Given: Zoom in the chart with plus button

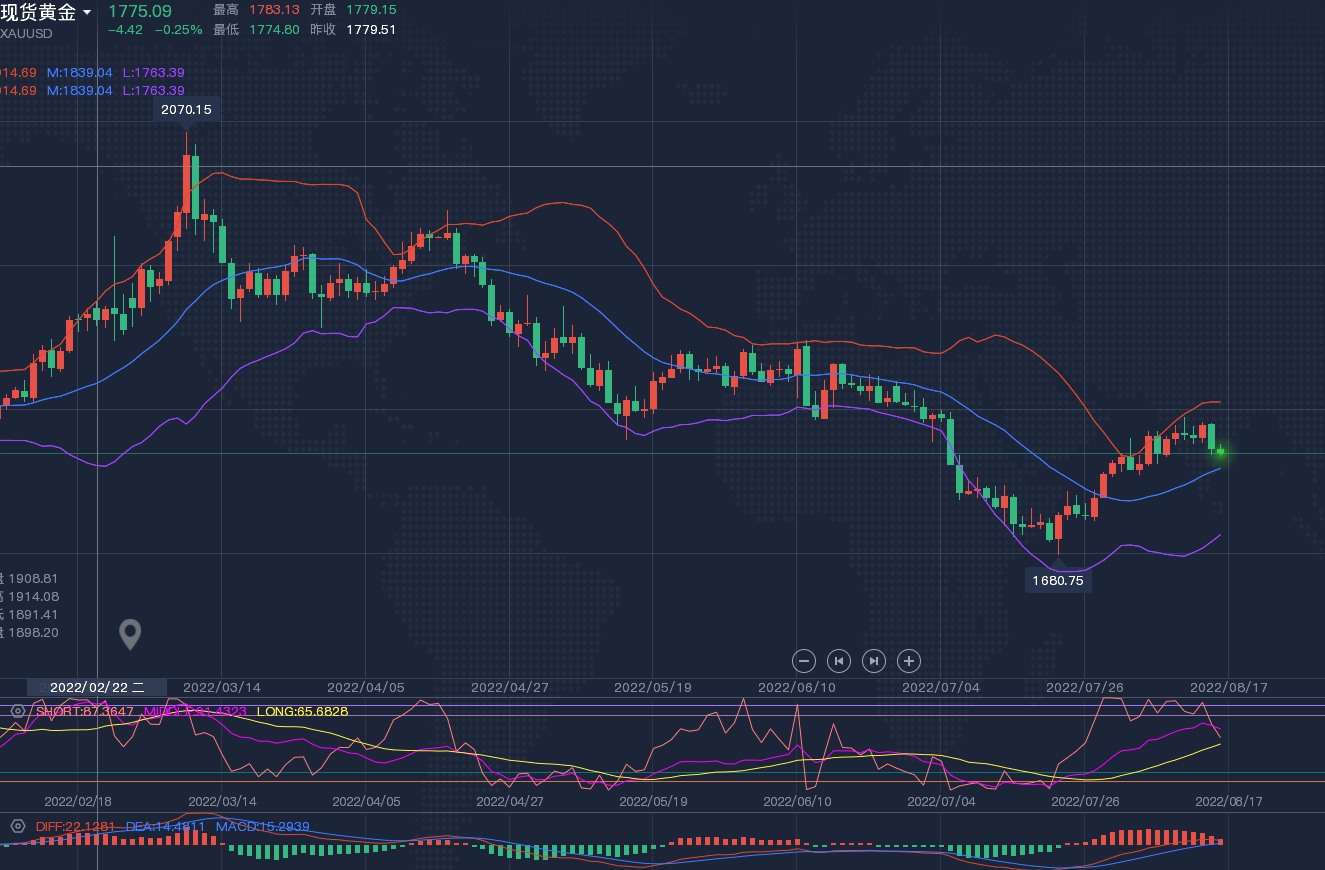Looking at the screenshot, I should coord(908,660).
